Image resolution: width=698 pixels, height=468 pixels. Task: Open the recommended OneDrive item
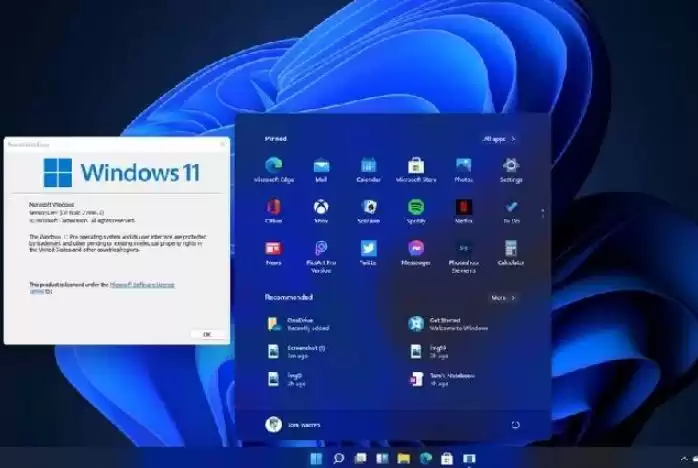coord(298,324)
